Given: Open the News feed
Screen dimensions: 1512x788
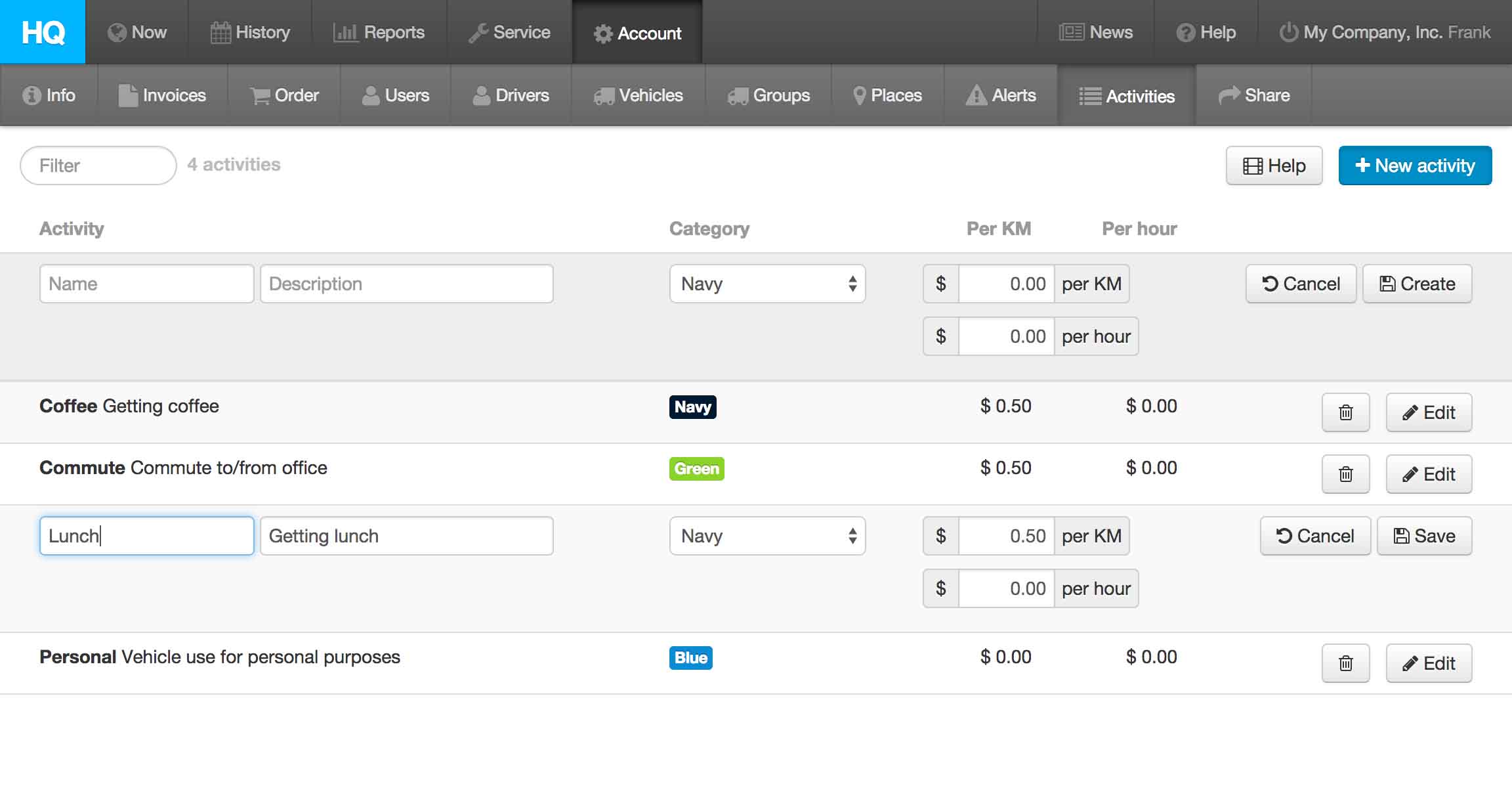Looking at the screenshot, I should 1096,32.
